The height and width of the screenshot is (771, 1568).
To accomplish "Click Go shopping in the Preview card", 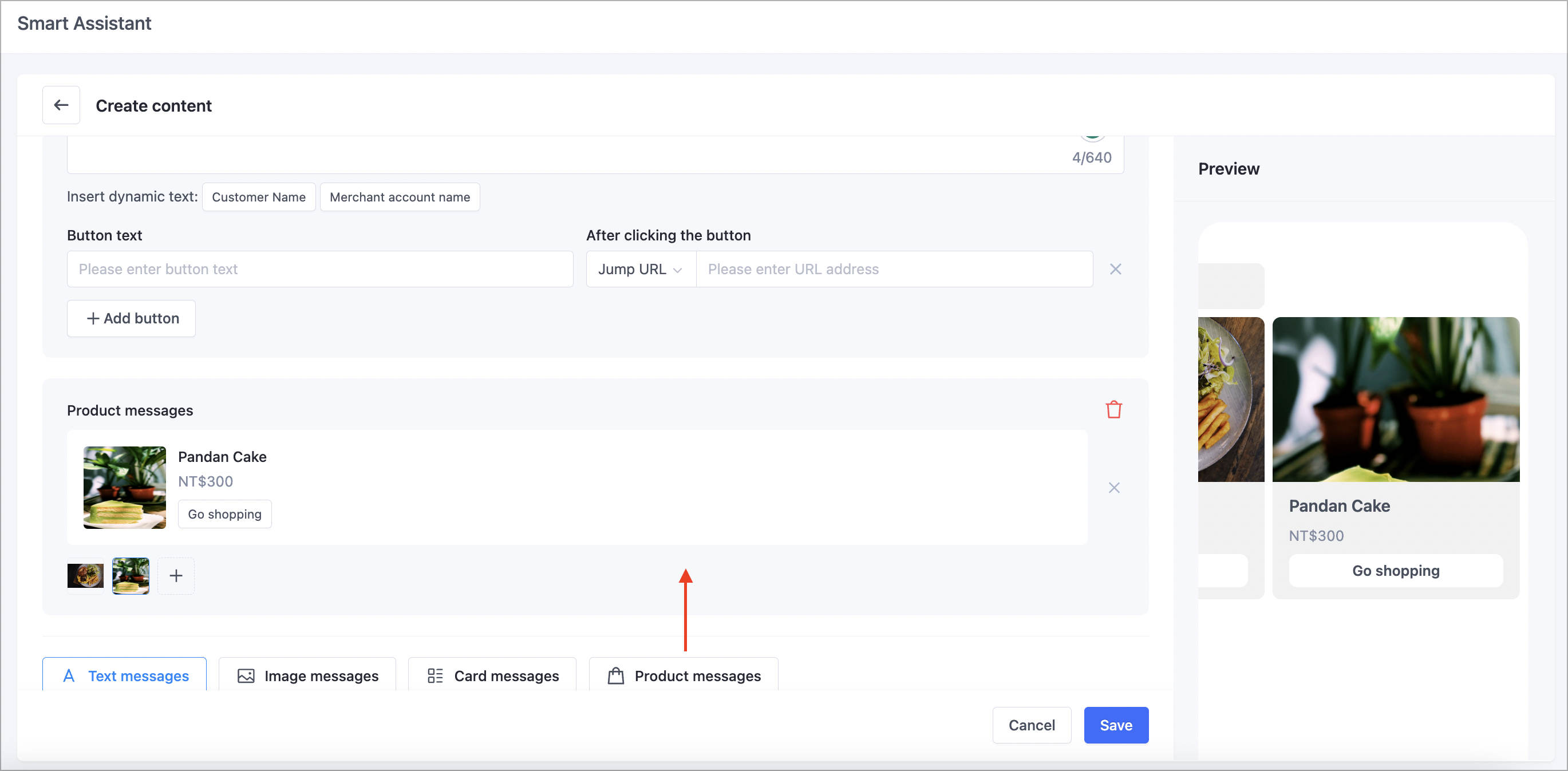I will (x=1396, y=571).
